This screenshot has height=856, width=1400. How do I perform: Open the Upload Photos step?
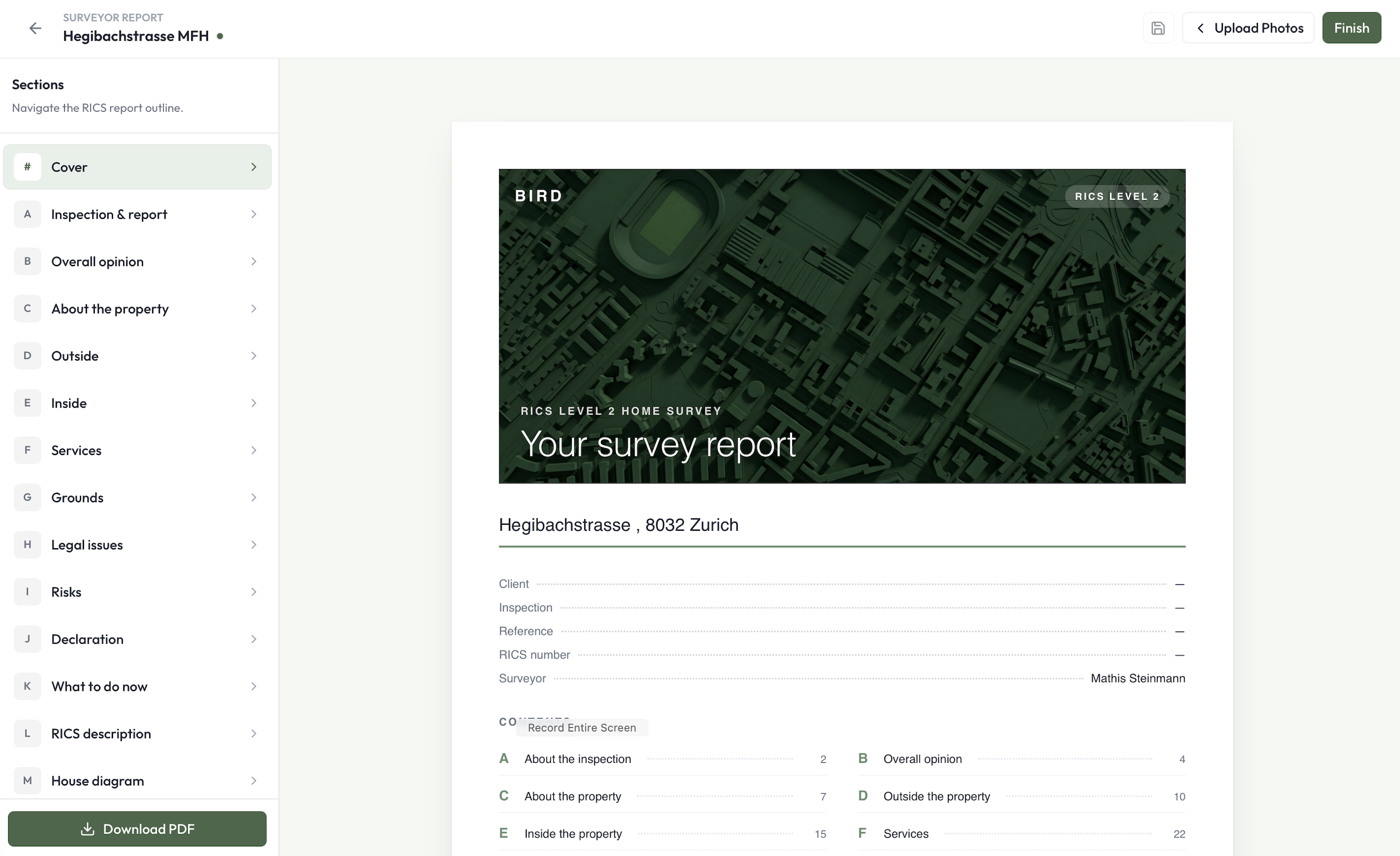(x=1248, y=28)
